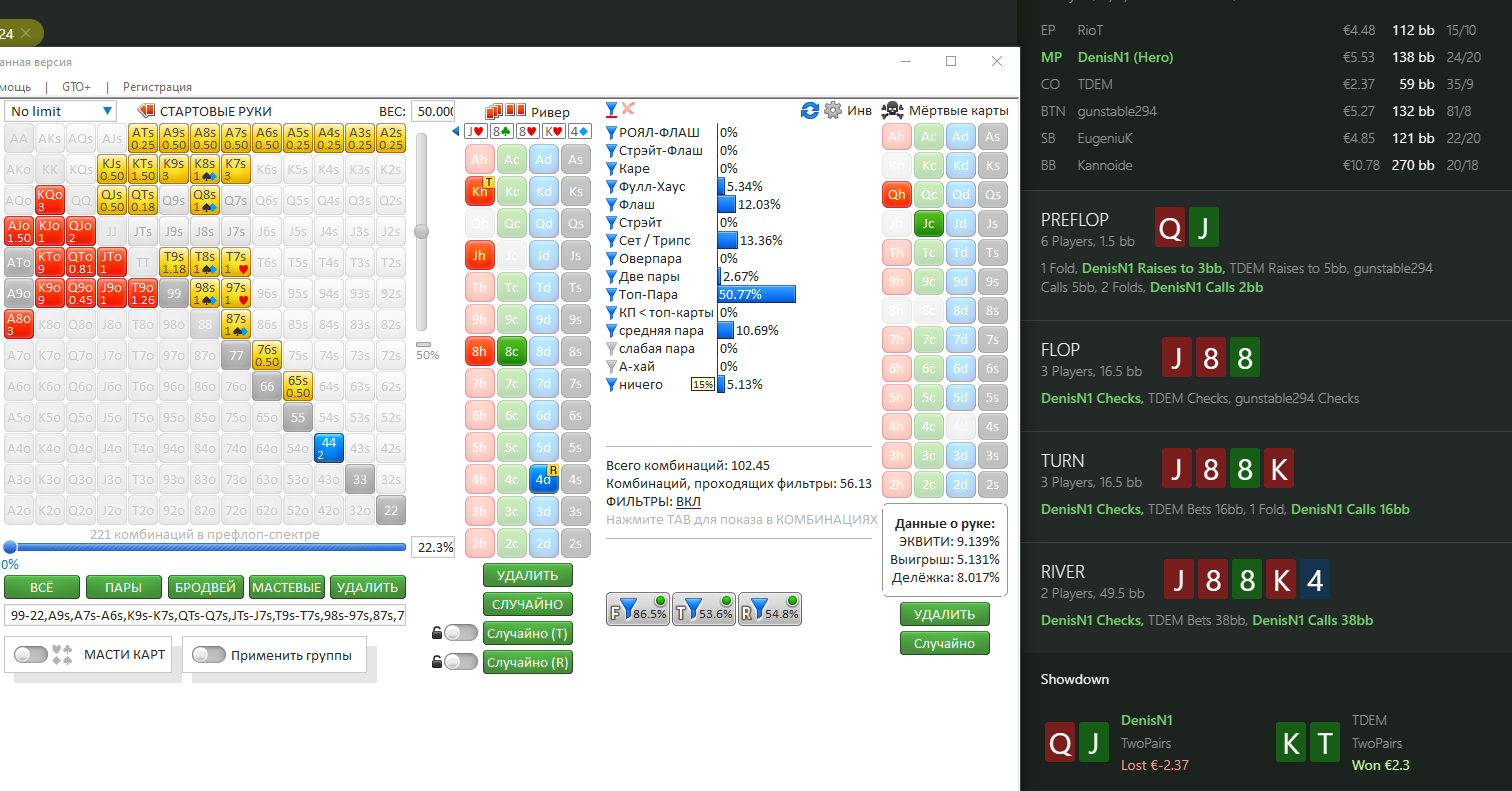Open settings via the gear icon

[832, 110]
